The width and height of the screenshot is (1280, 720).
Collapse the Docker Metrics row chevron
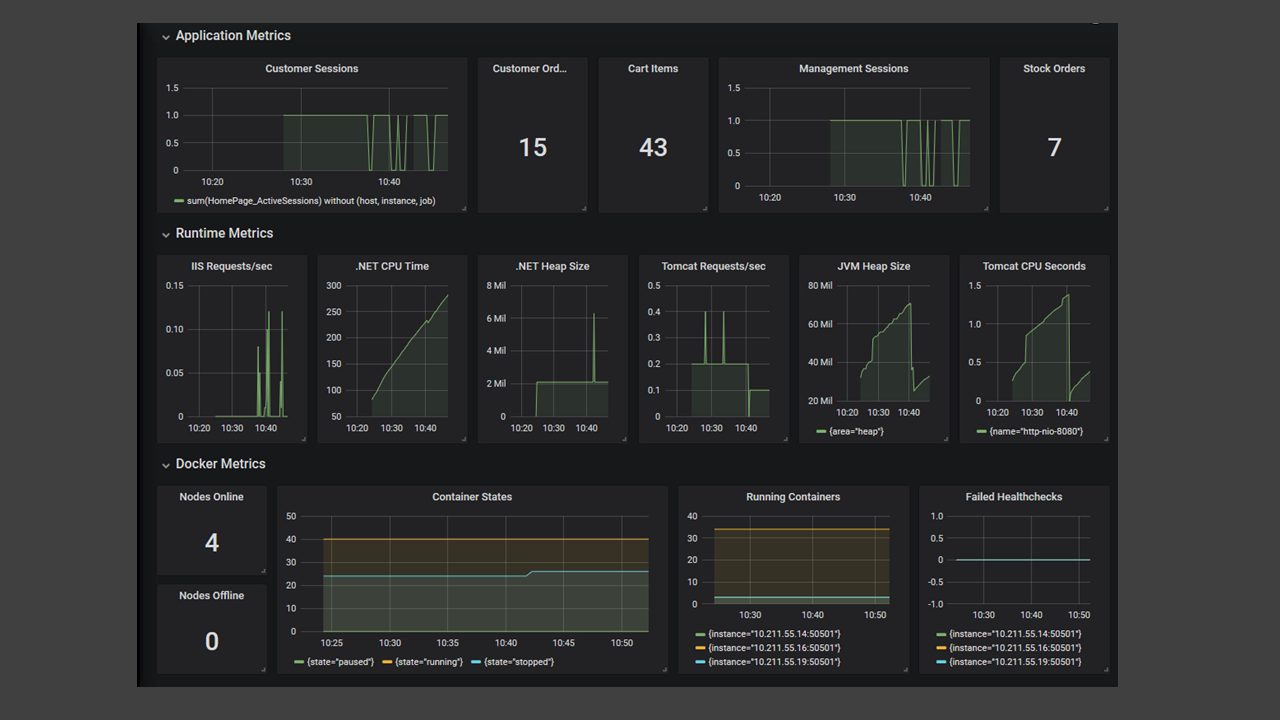pos(166,465)
